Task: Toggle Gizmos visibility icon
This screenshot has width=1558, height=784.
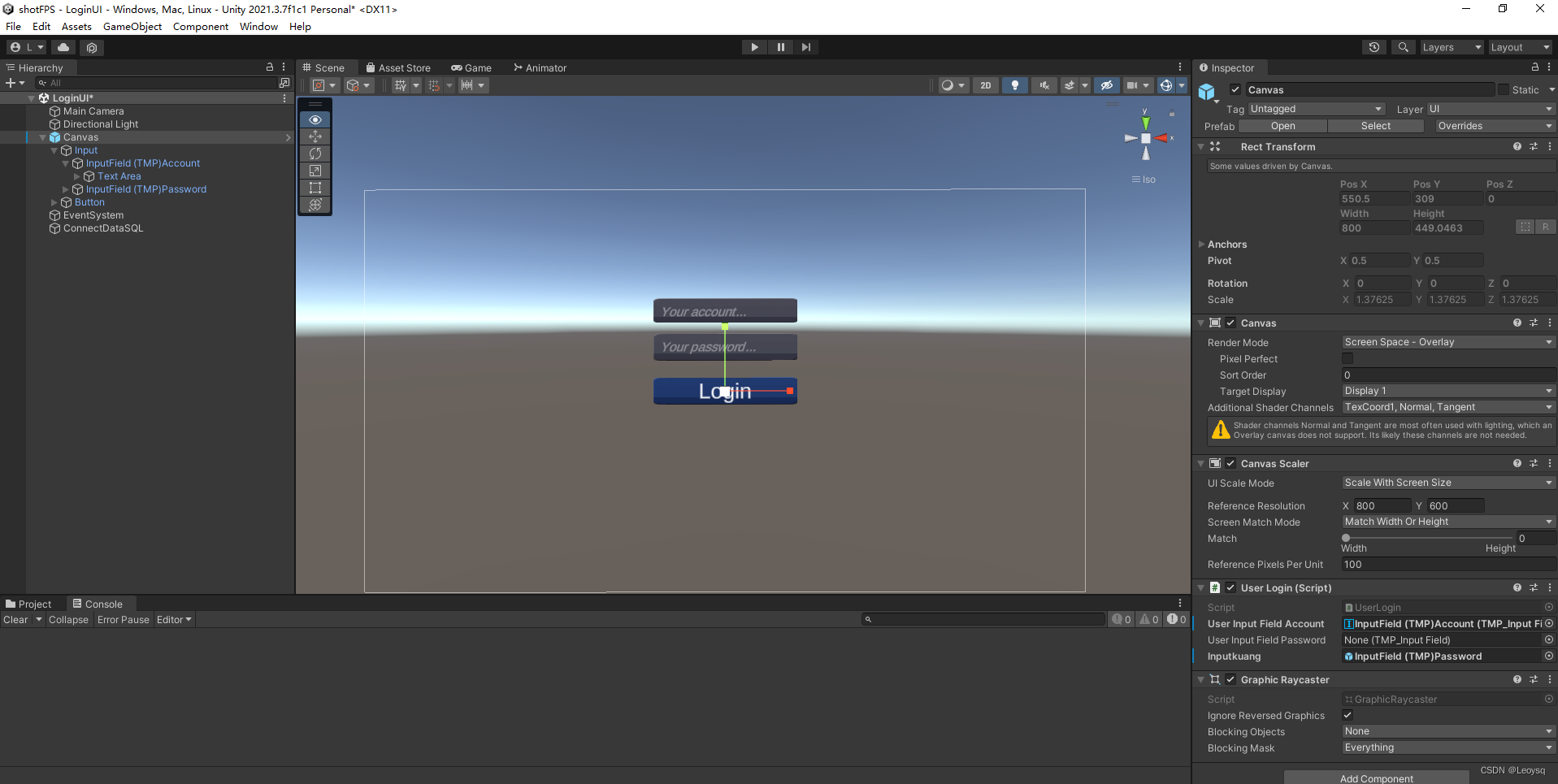Action: (1166, 85)
